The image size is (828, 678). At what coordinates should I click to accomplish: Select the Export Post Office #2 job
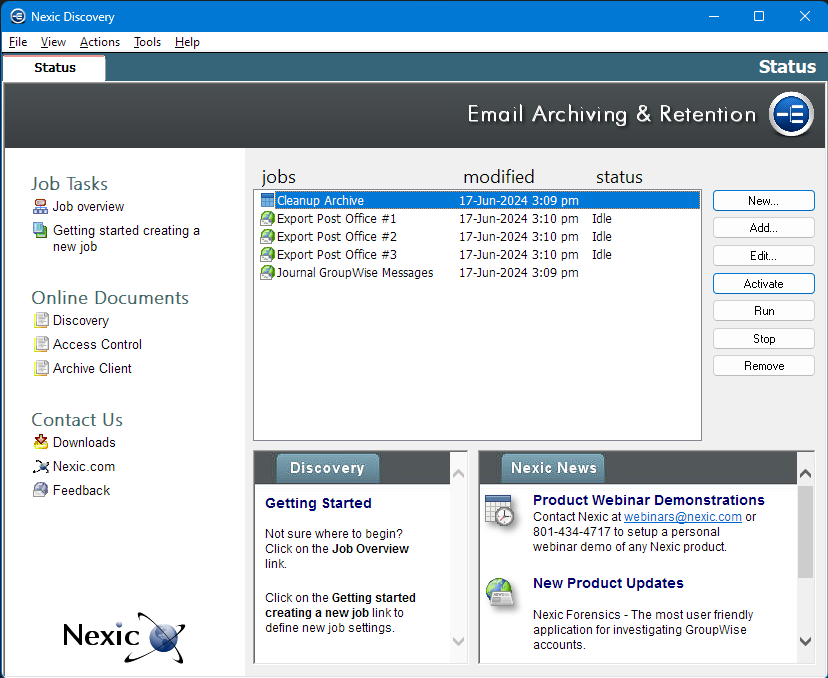tap(336, 237)
